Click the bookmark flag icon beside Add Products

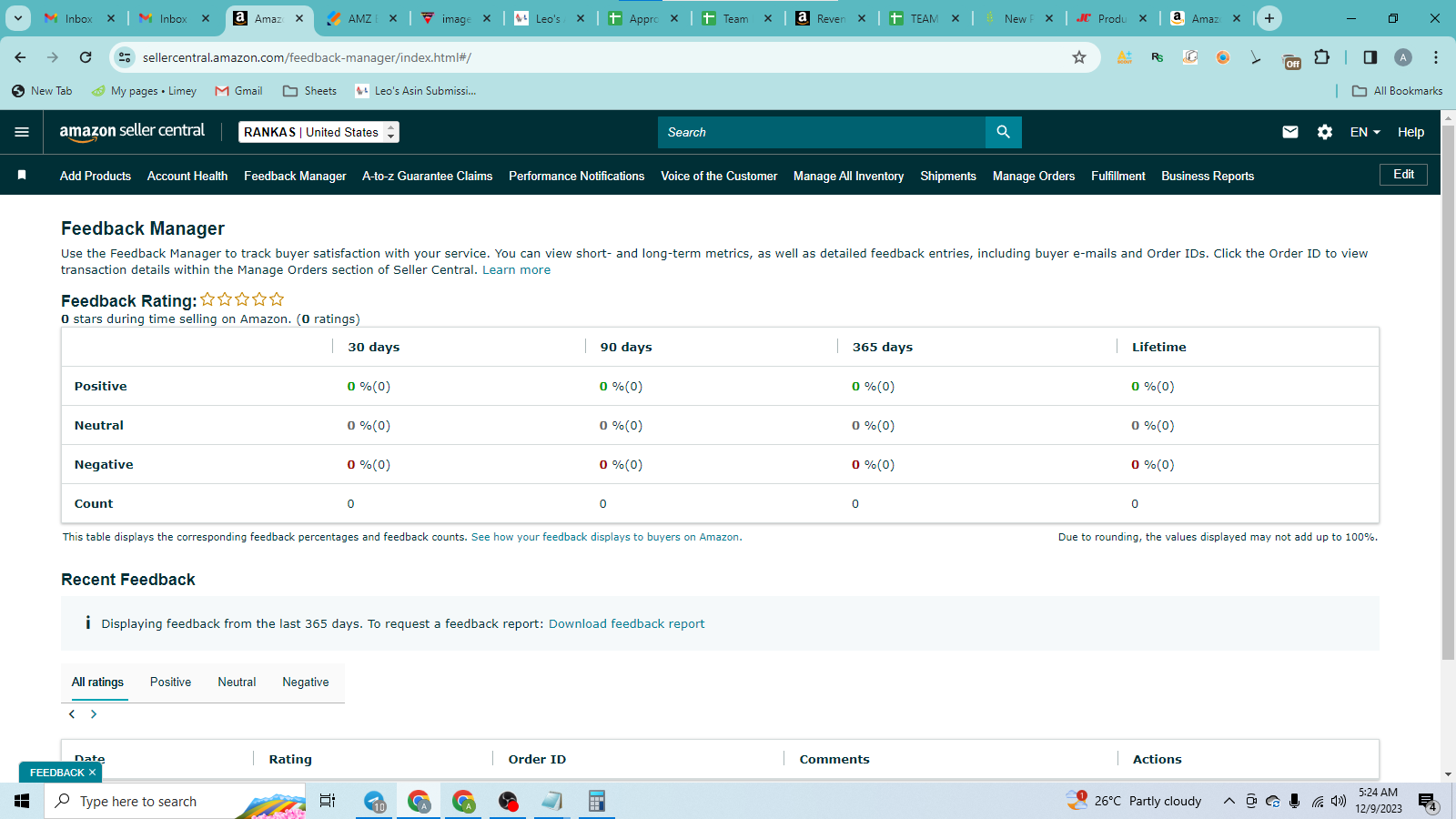pyautogui.click(x=22, y=175)
